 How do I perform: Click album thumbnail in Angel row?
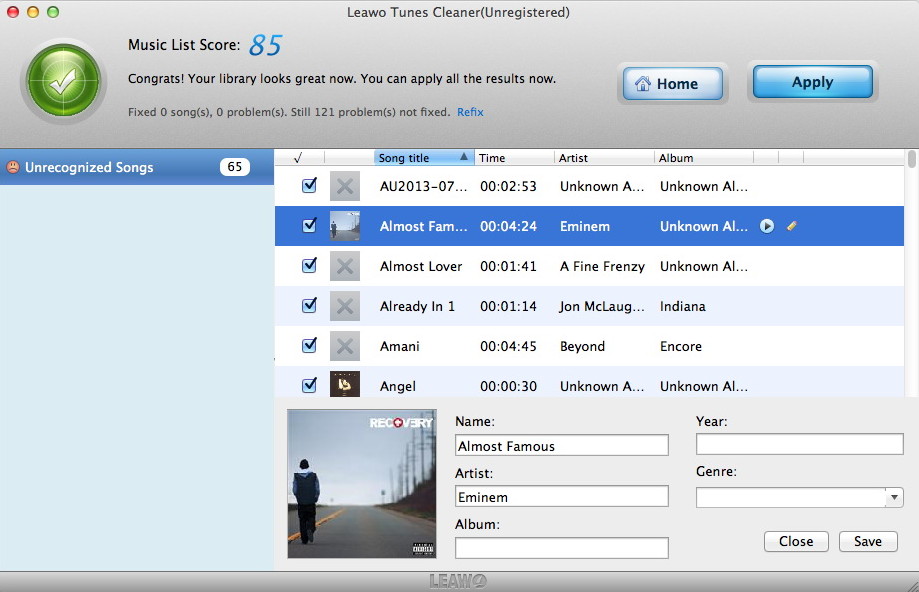(345, 385)
